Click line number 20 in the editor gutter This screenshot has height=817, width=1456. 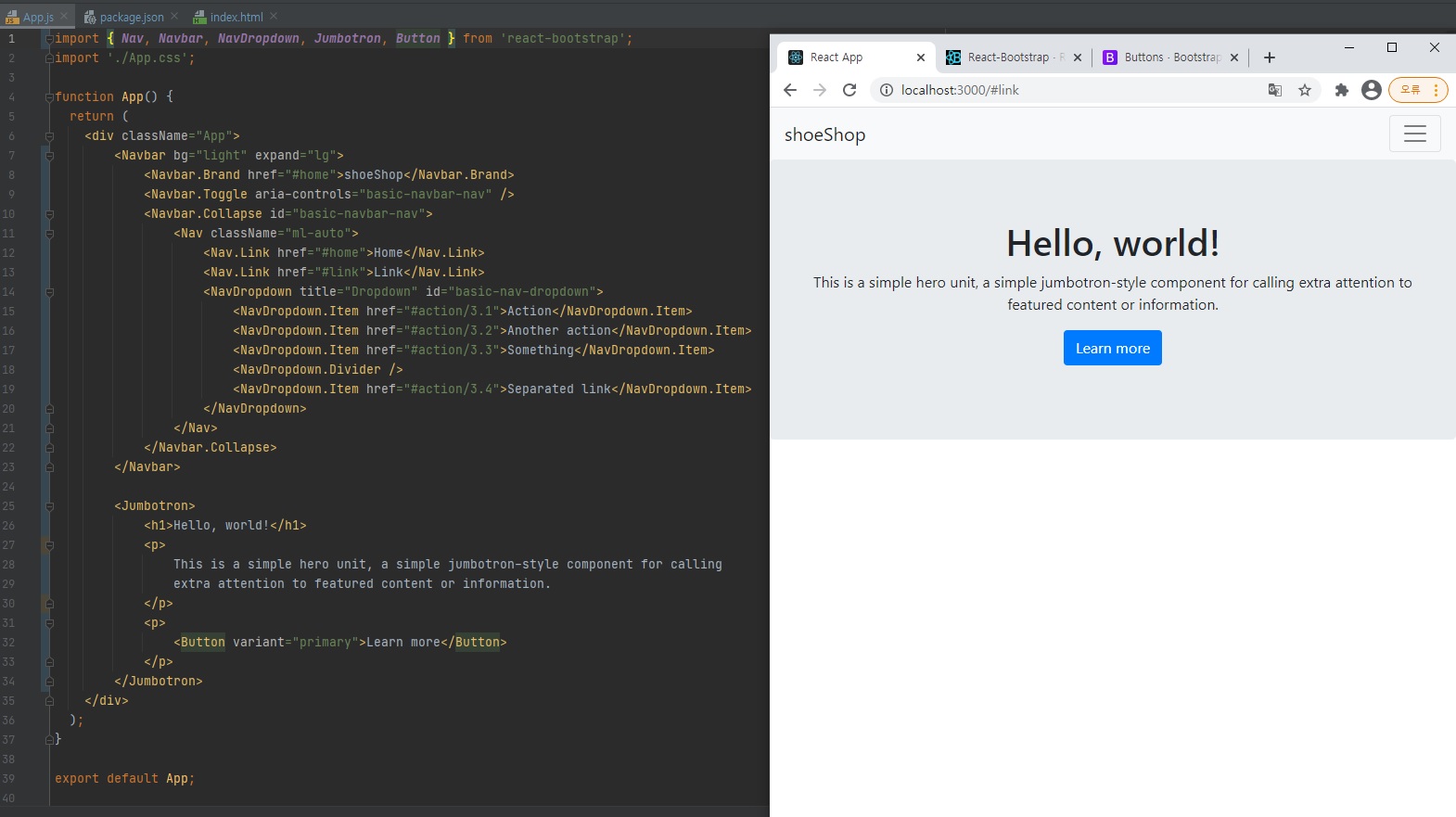8,409
